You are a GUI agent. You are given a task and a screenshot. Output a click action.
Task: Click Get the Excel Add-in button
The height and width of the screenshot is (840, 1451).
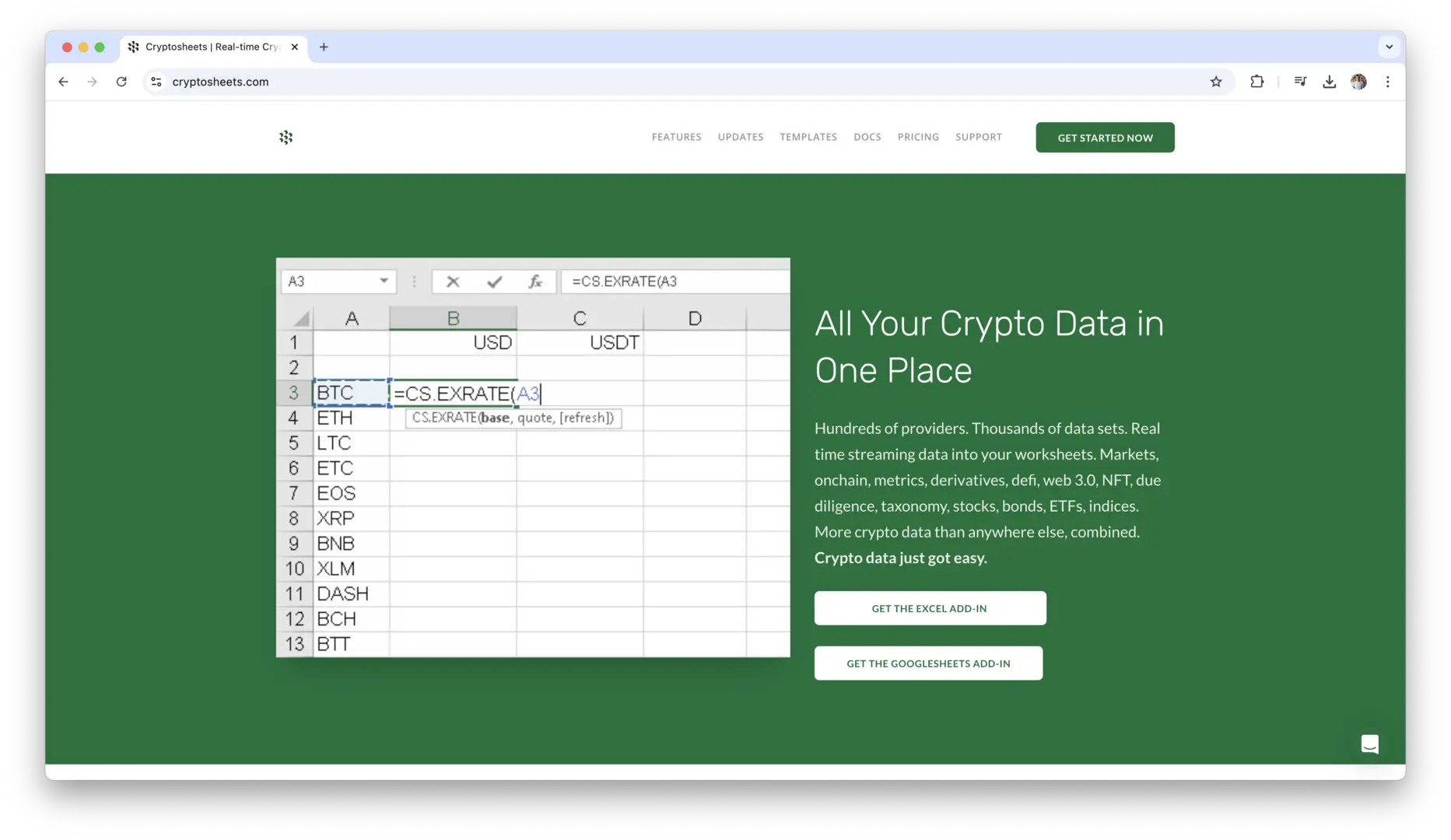(930, 608)
